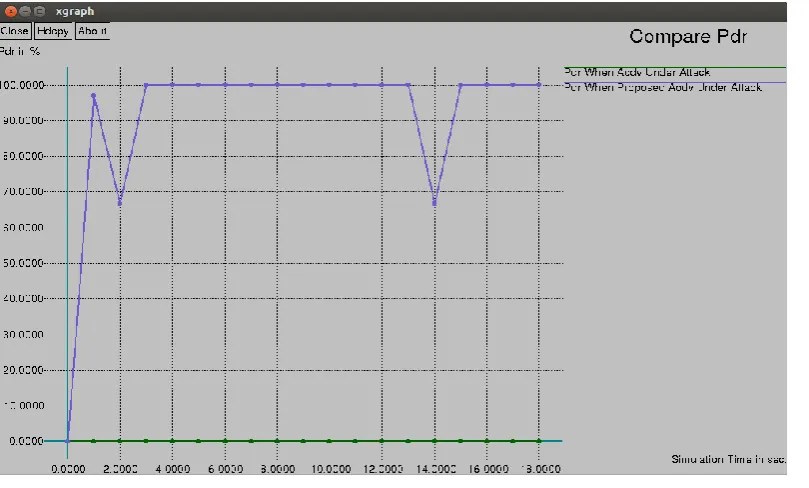This screenshot has height=488, width=809.
Task: Click purple data point dip at time 14
Action: click(x=434, y=203)
